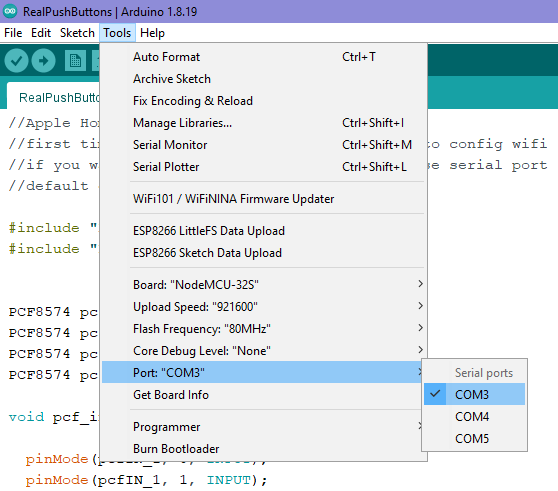Open the Flash Frequency "80MHz" submenu
Screen dimensions: 558x491
click(x=262, y=329)
